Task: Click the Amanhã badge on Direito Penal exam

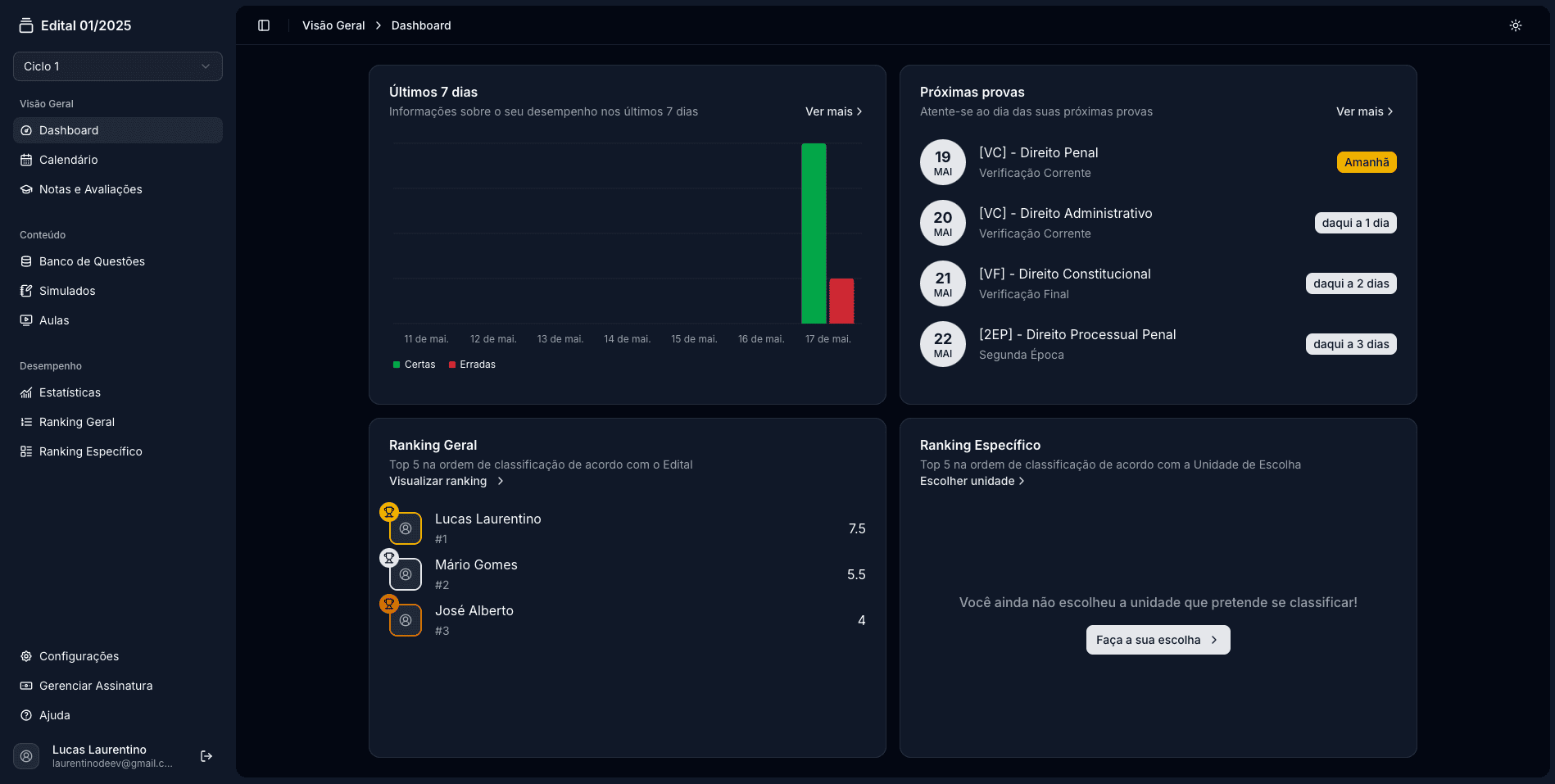Action: 1366,162
